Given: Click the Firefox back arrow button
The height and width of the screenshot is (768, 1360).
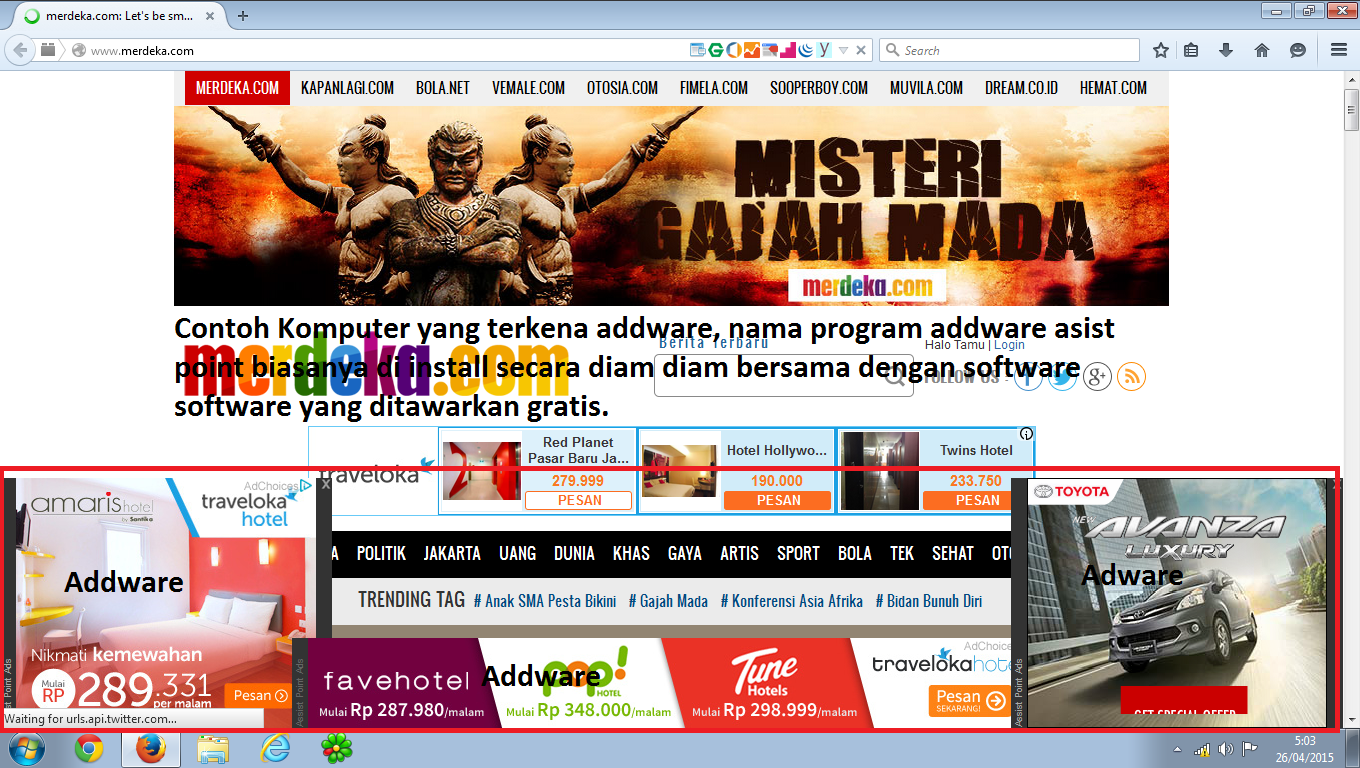Looking at the screenshot, I should (x=20, y=50).
